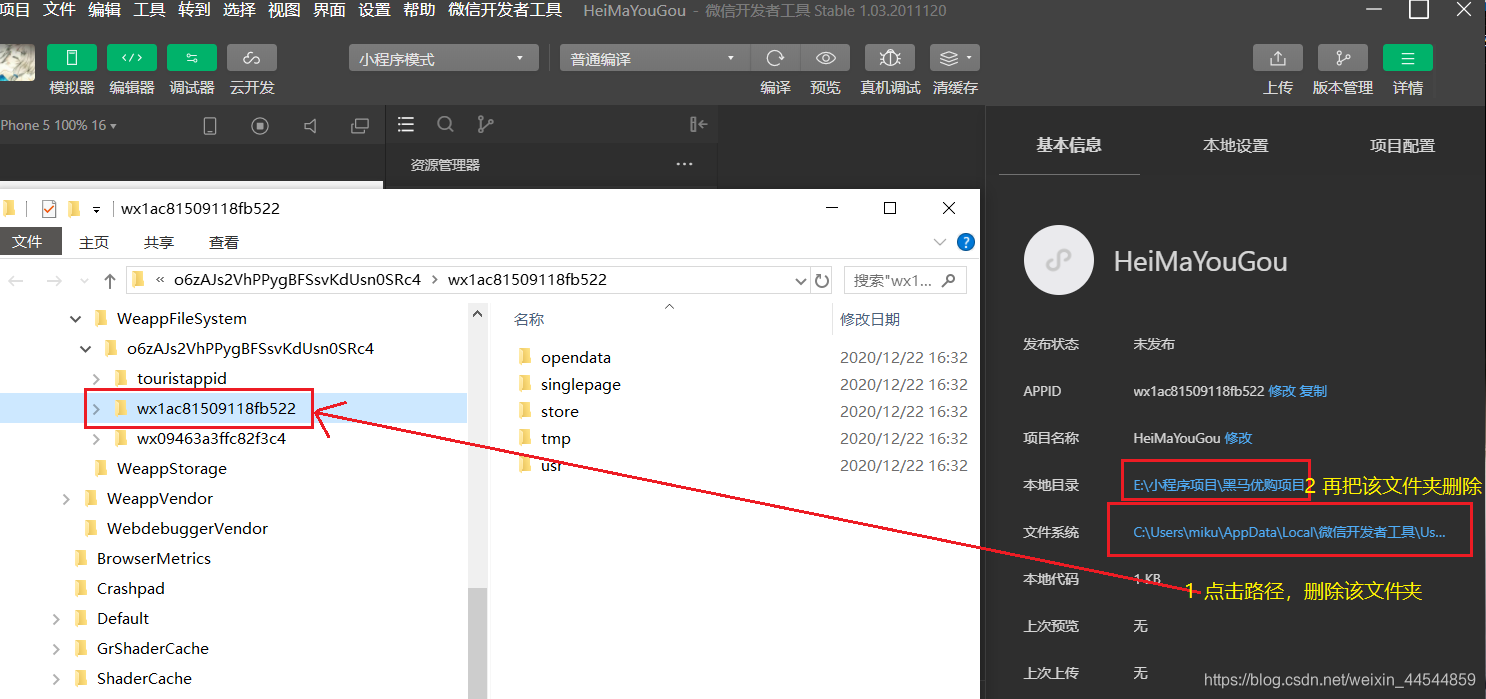Image resolution: width=1486 pixels, height=699 pixels.
Task: Expand the GrShaderCache tree node
Action: click(56, 649)
